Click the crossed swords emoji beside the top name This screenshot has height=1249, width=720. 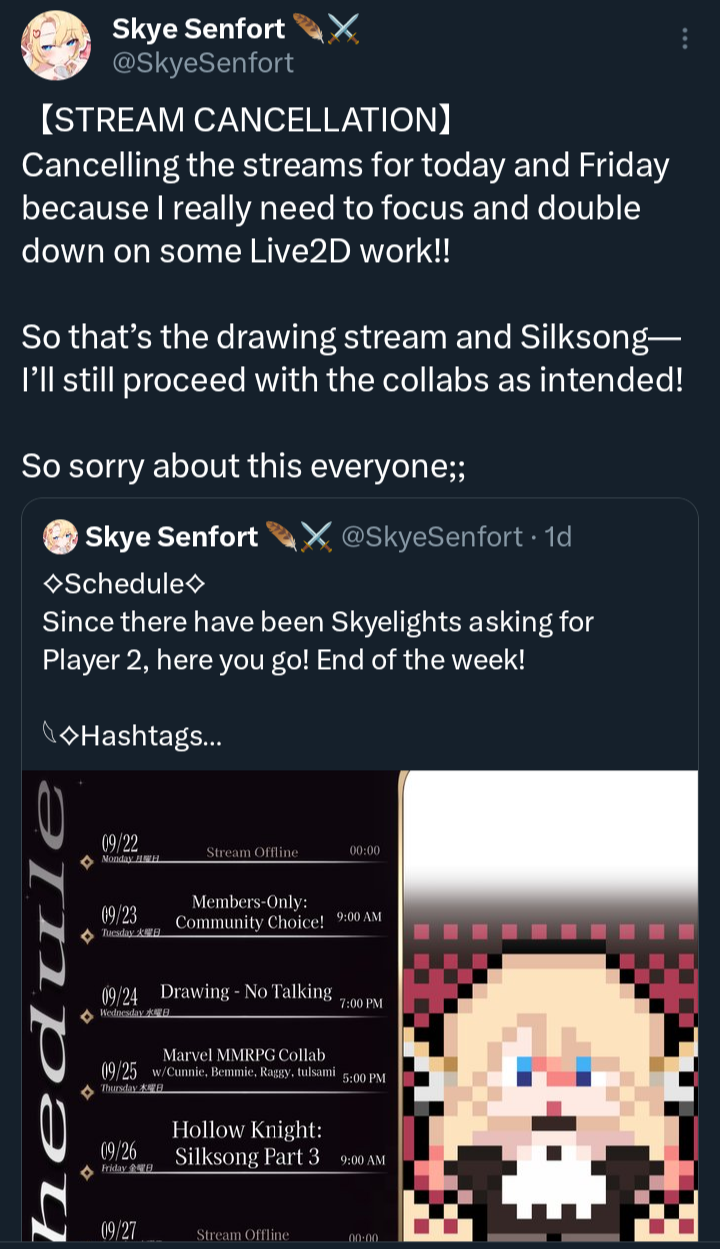coord(343,30)
